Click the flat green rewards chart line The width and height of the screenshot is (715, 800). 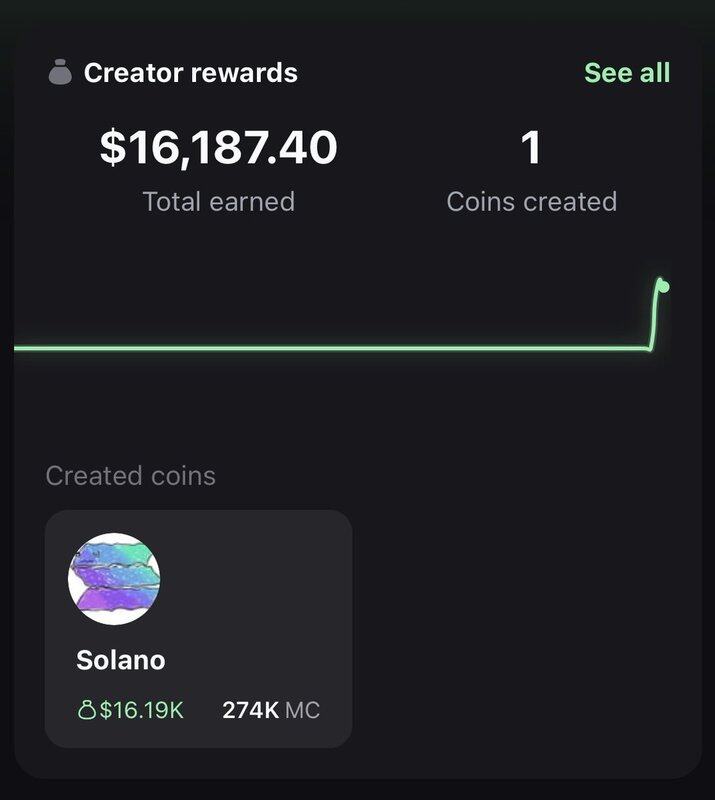330,348
